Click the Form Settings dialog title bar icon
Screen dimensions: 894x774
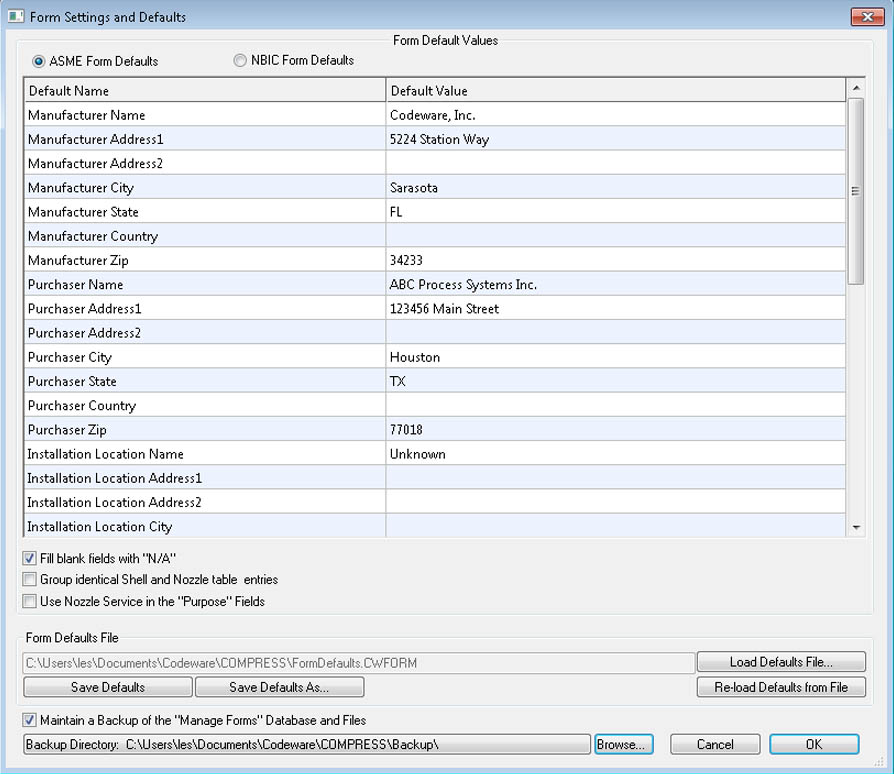[x=14, y=17]
